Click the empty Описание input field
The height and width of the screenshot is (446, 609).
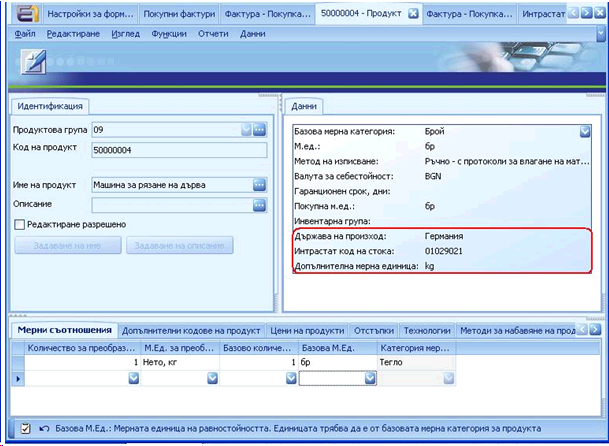coord(173,205)
